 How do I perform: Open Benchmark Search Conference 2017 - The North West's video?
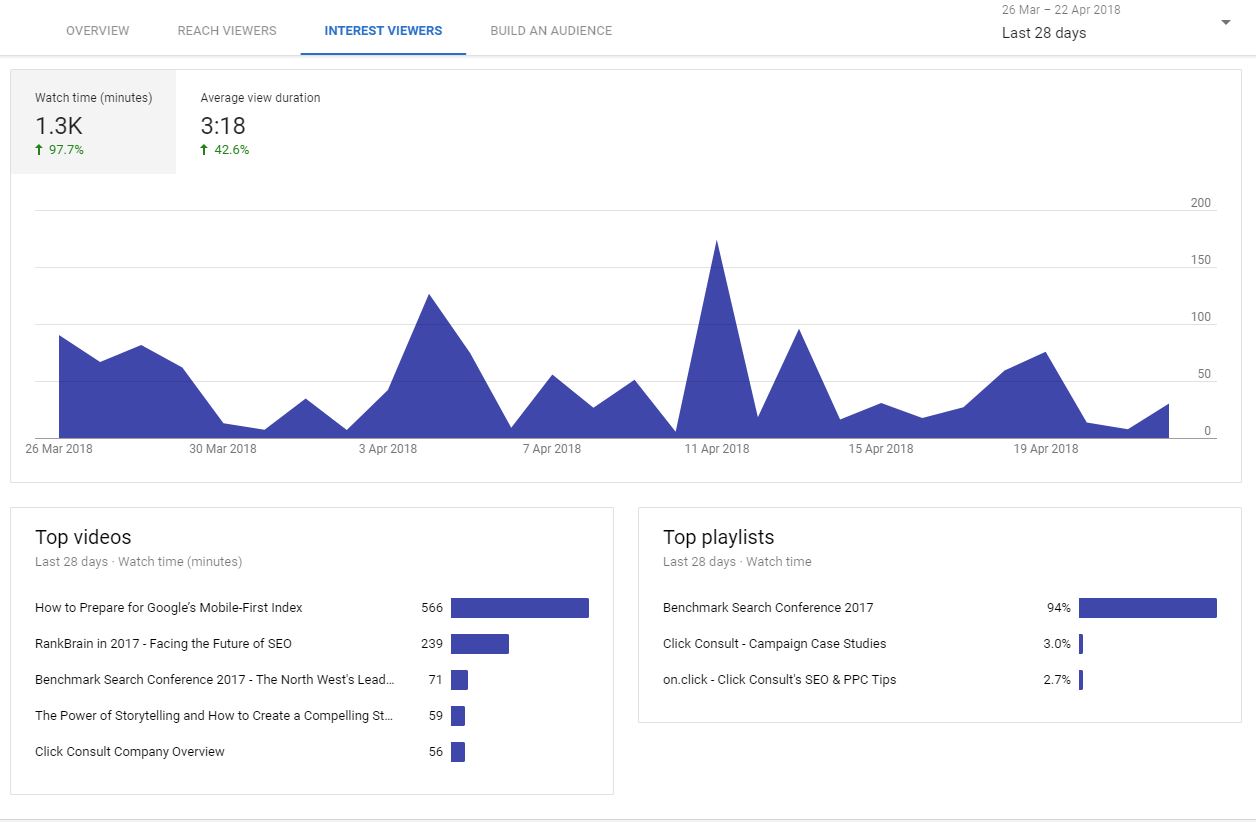tap(215, 680)
